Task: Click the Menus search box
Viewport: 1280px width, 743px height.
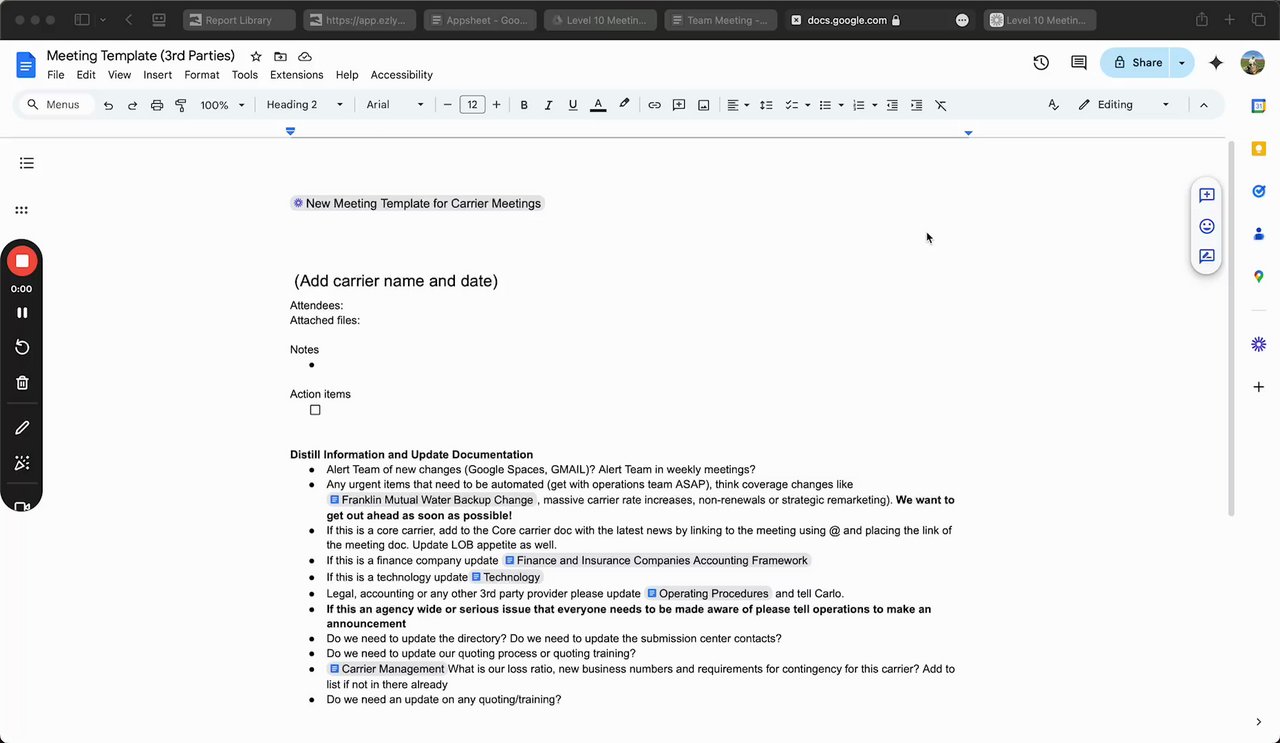Action: (x=58, y=105)
